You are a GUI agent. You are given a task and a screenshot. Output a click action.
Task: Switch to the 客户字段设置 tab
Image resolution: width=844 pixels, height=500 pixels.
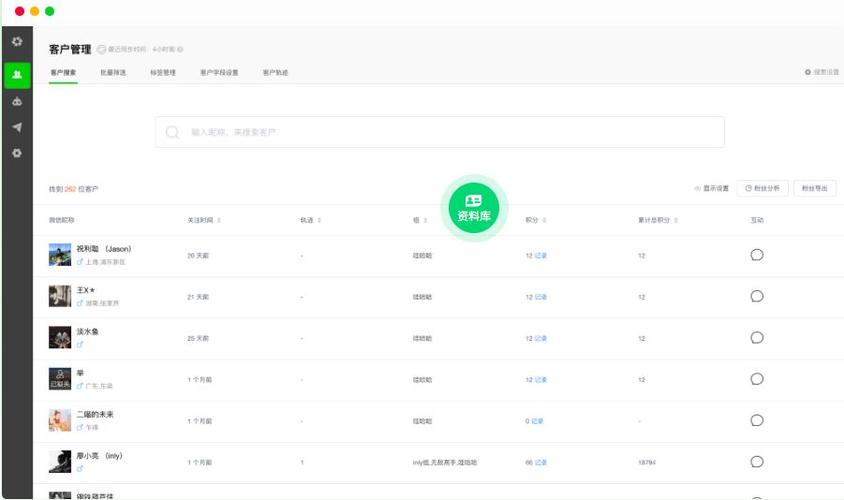click(x=219, y=73)
